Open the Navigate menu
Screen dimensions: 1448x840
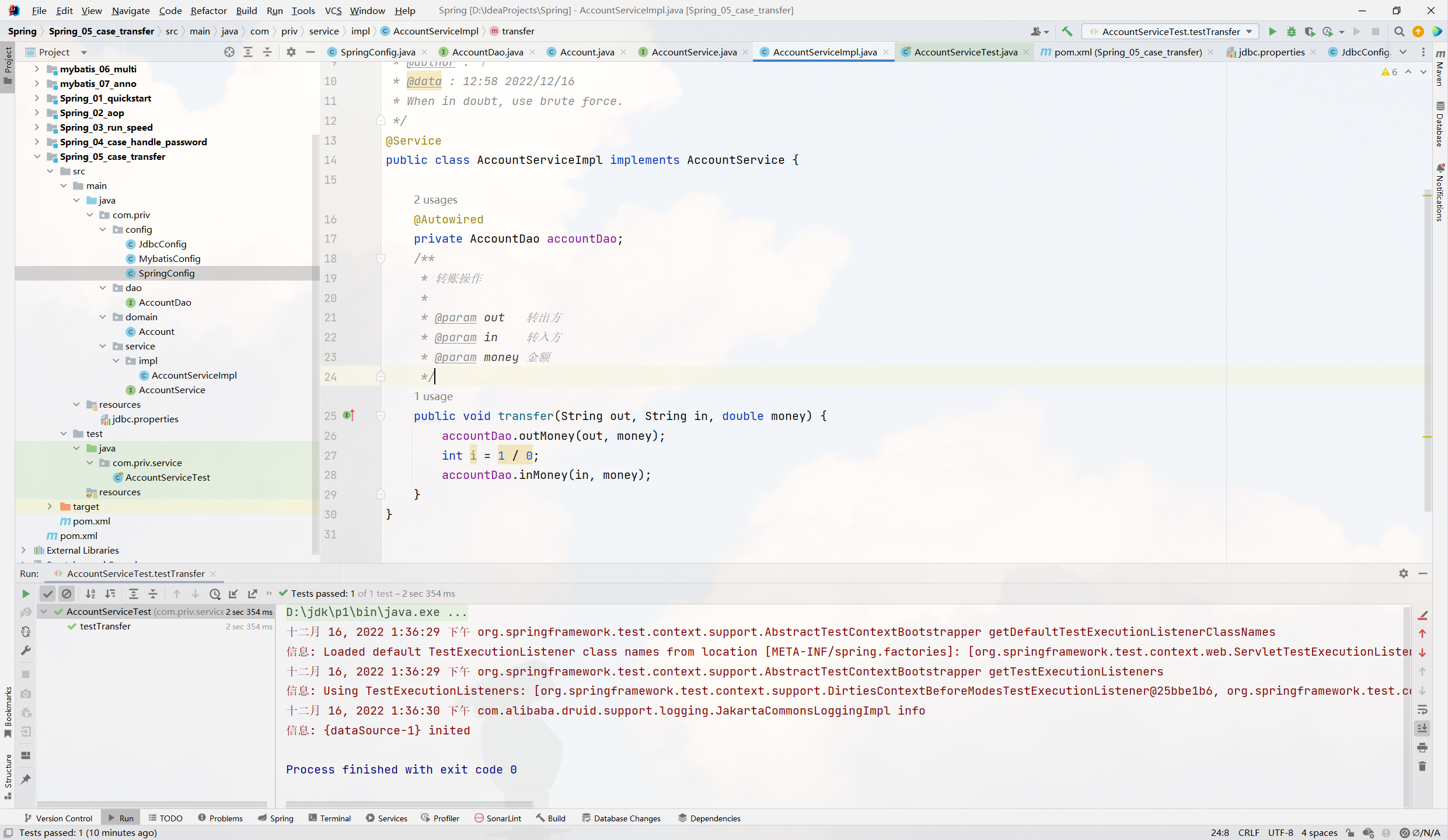tap(131, 10)
